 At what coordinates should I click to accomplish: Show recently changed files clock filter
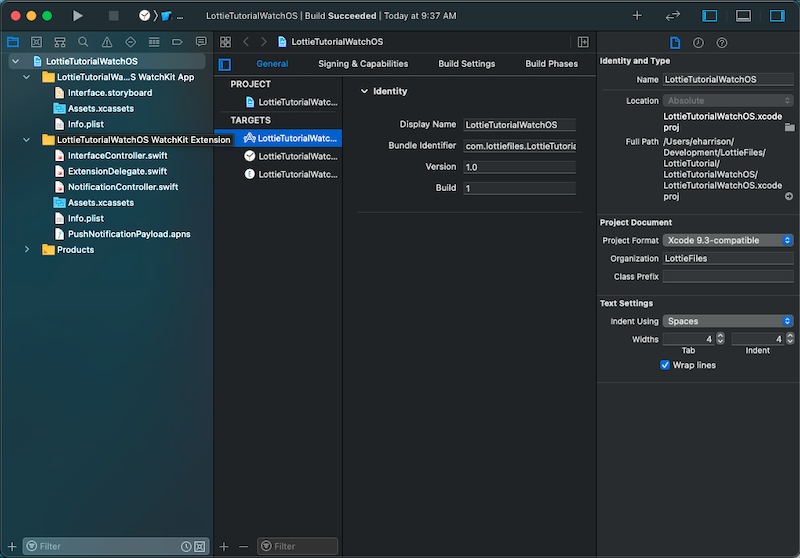(186, 546)
